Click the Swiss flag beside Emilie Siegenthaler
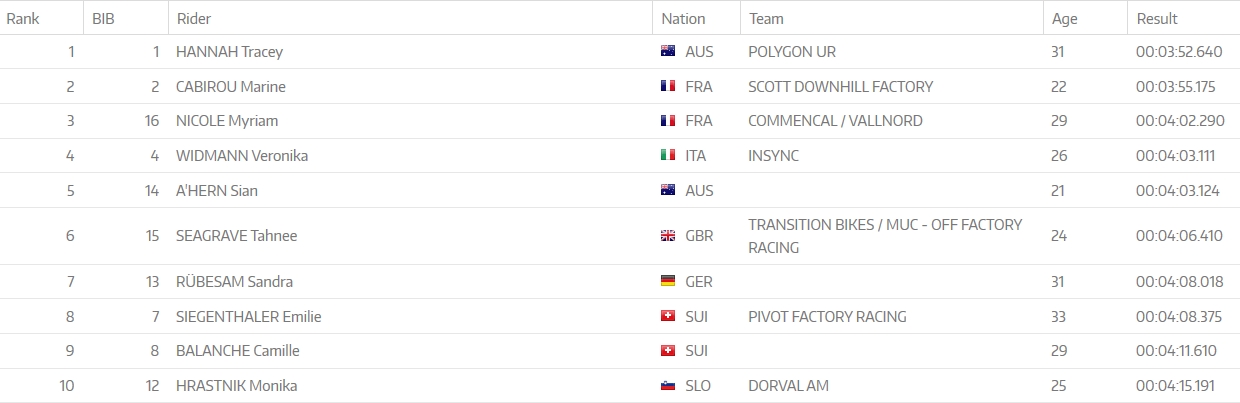The height and width of the screenshot is (403, 1240). click(668, 317)
